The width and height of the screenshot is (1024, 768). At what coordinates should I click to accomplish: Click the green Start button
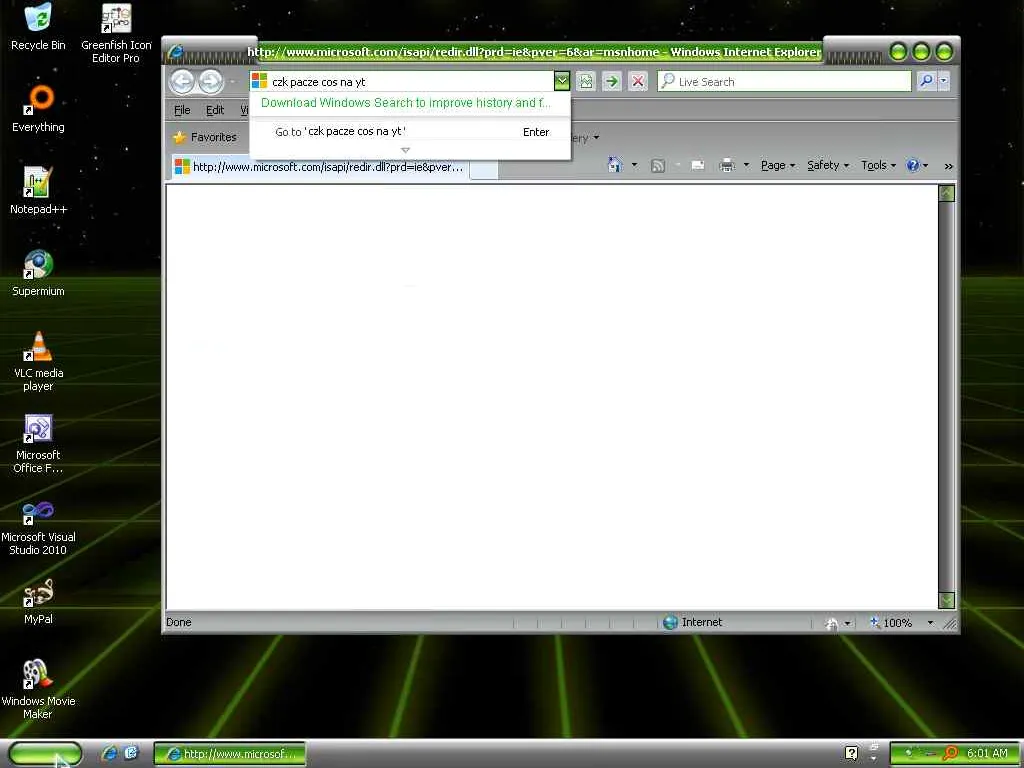tap(44, 754)
